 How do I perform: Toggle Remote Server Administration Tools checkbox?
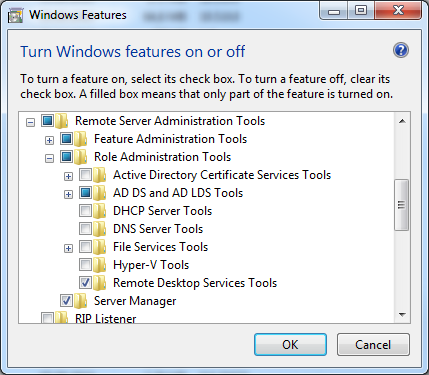(47, 120)
